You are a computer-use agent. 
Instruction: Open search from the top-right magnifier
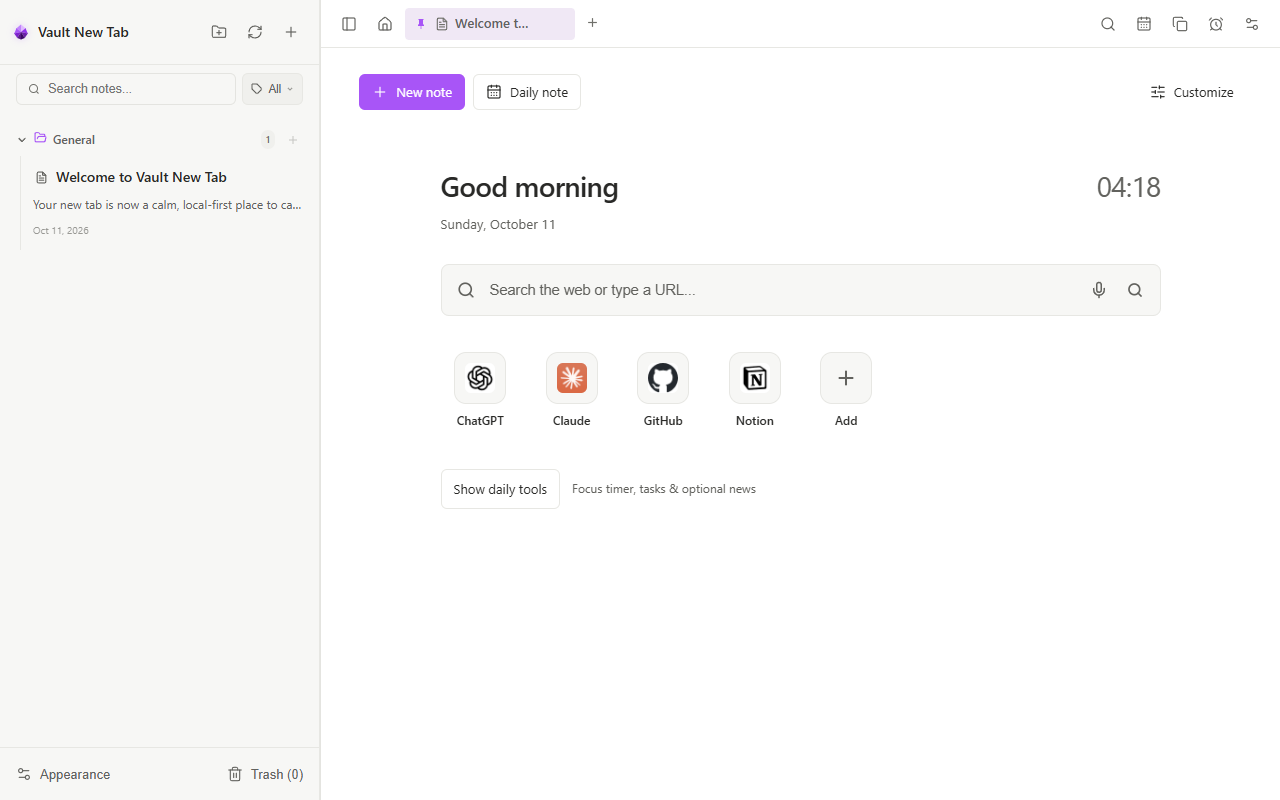tap(1108, 24)
